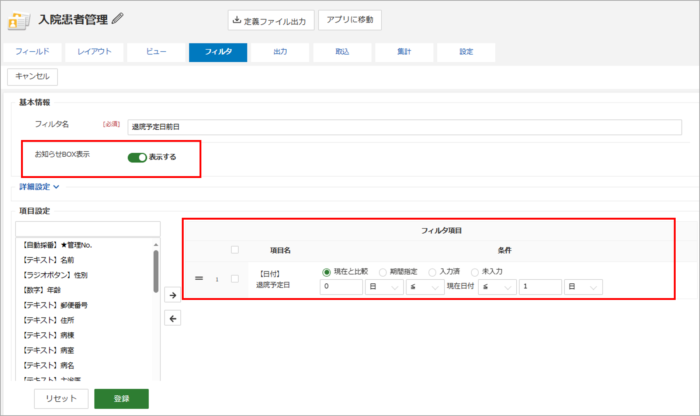Open the first 日 unit dropdown
Image resolution: width=700 pixels, height=416 pixels.
tap(384, 287)
